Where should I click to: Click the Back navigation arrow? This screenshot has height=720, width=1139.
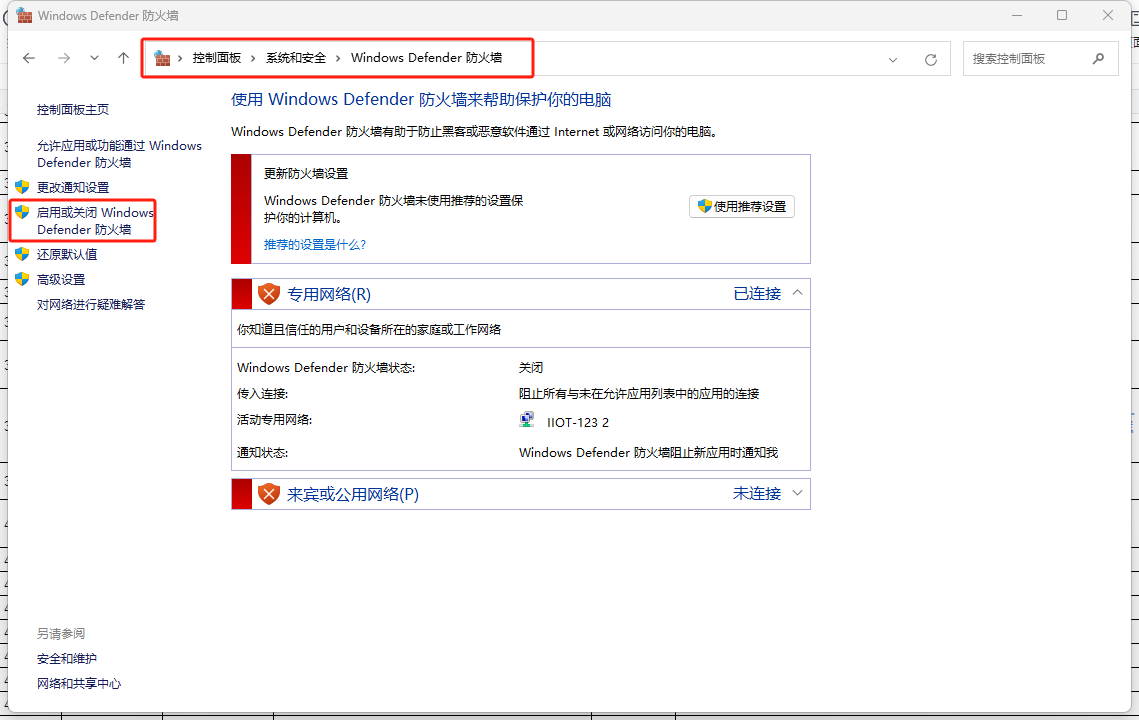click(29, 58)
